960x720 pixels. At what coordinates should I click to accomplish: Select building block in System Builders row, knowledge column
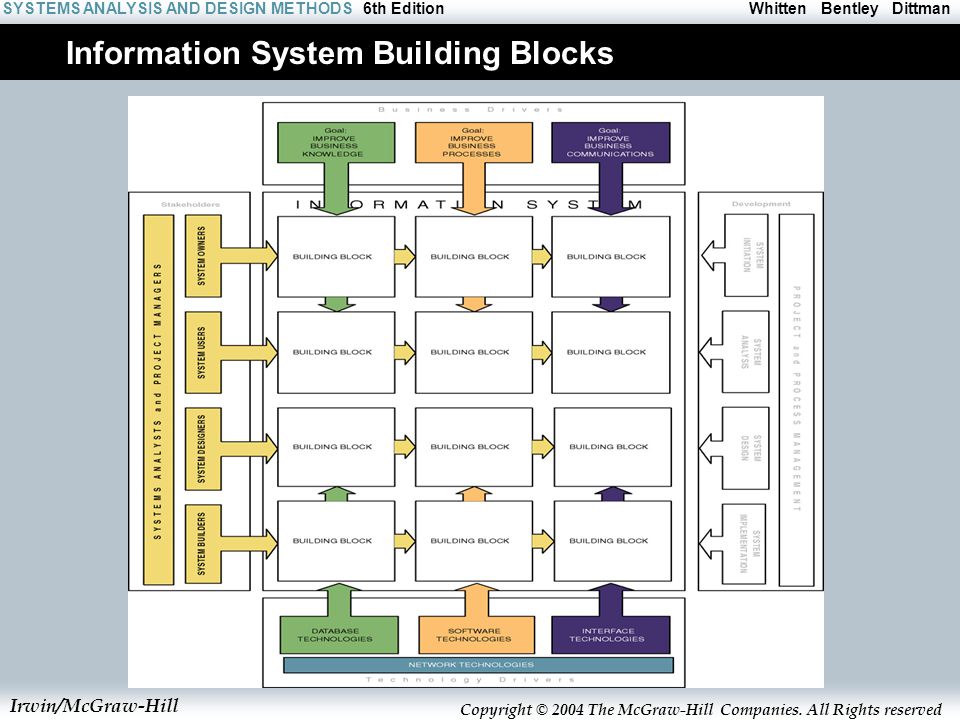(336, 541)
